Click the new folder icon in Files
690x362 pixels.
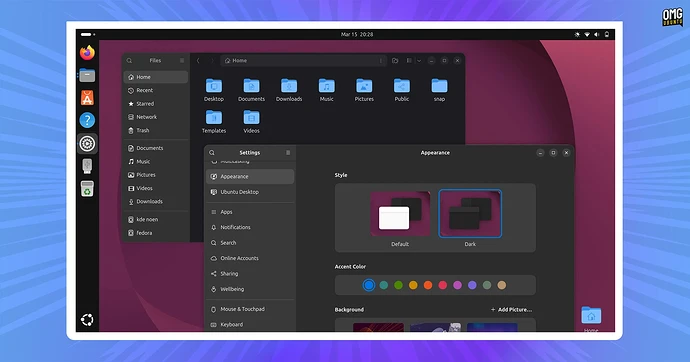pyautogui.click(x=395, y=61)
